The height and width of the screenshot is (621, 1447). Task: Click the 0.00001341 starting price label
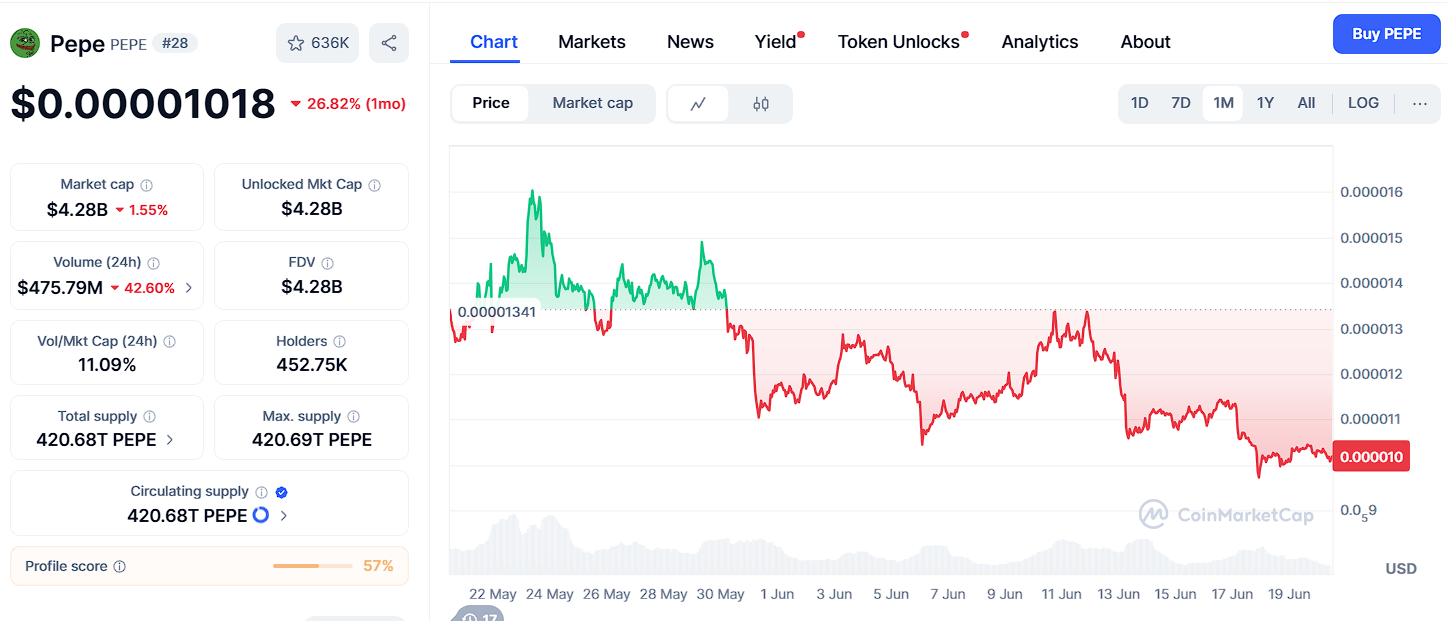[x=497, y=311]
